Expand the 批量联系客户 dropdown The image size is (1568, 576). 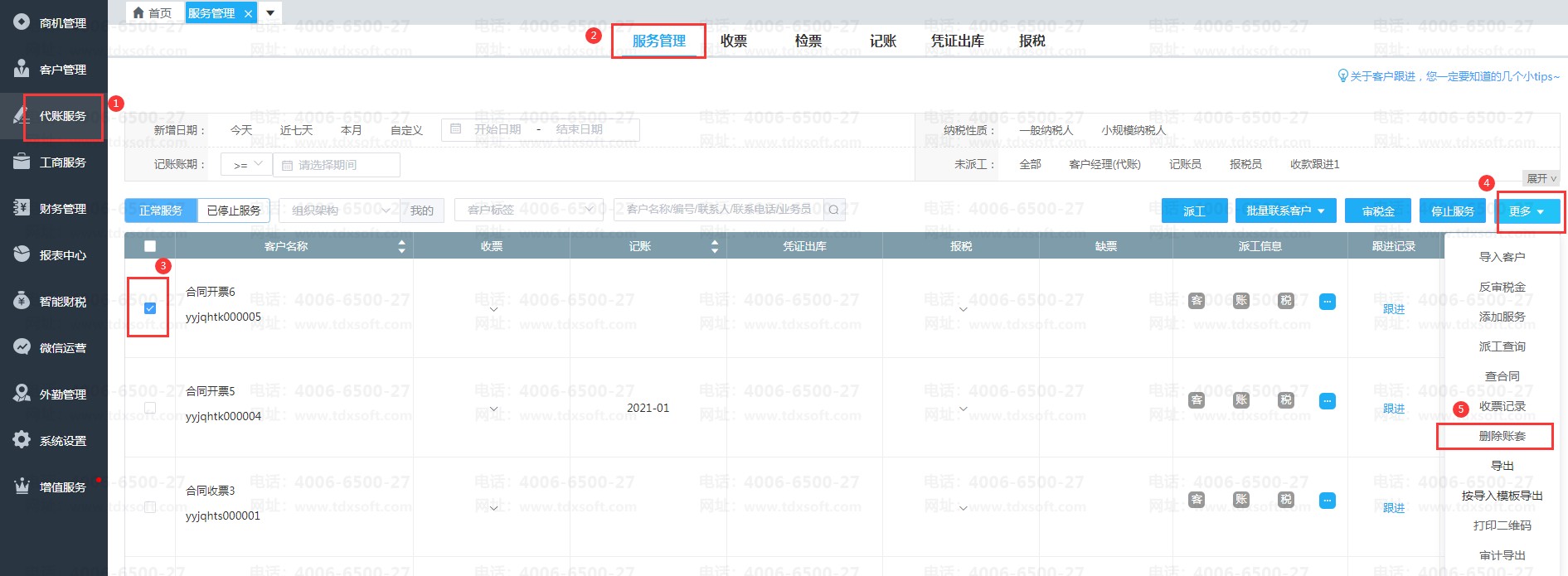click(1285, 211)
